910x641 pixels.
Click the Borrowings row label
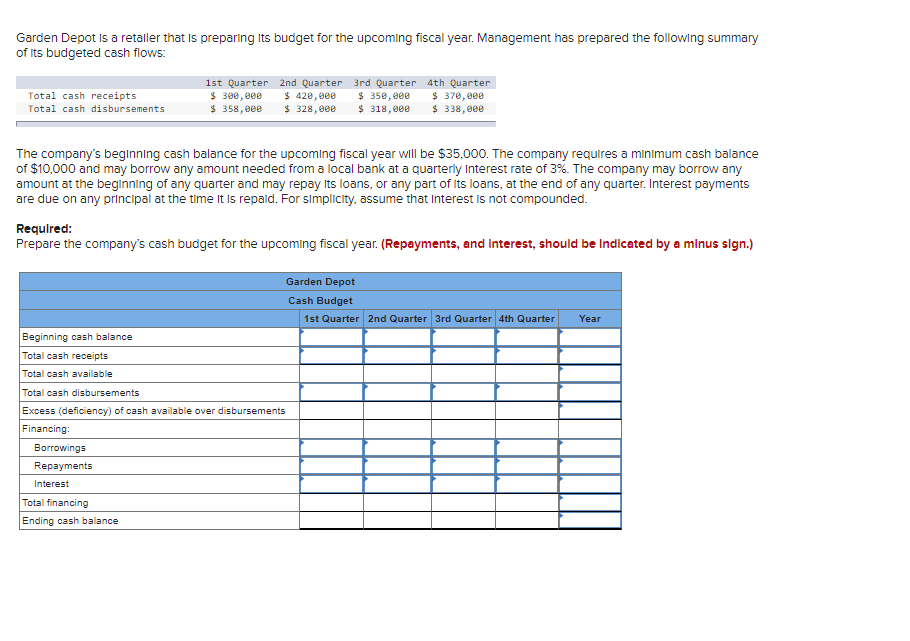pos(60,448)
